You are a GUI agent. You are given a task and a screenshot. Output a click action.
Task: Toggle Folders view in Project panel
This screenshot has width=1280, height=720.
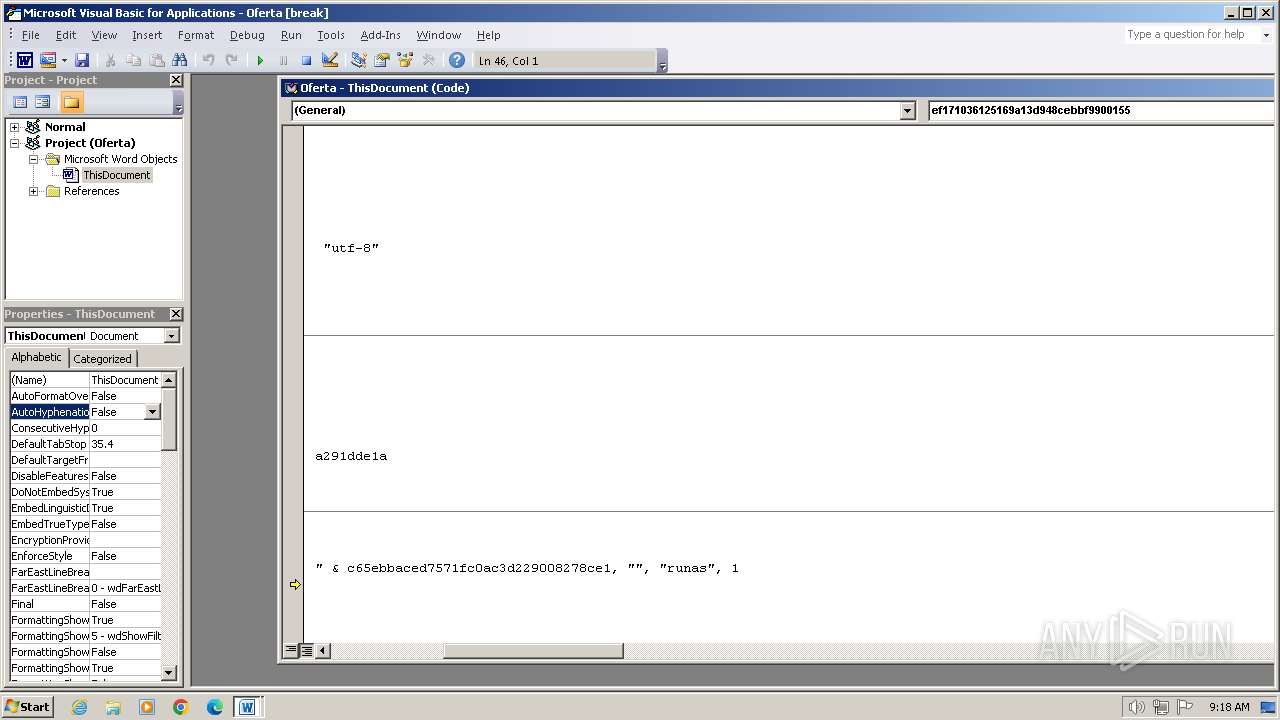pyautogui.click(x=71, y=102)
